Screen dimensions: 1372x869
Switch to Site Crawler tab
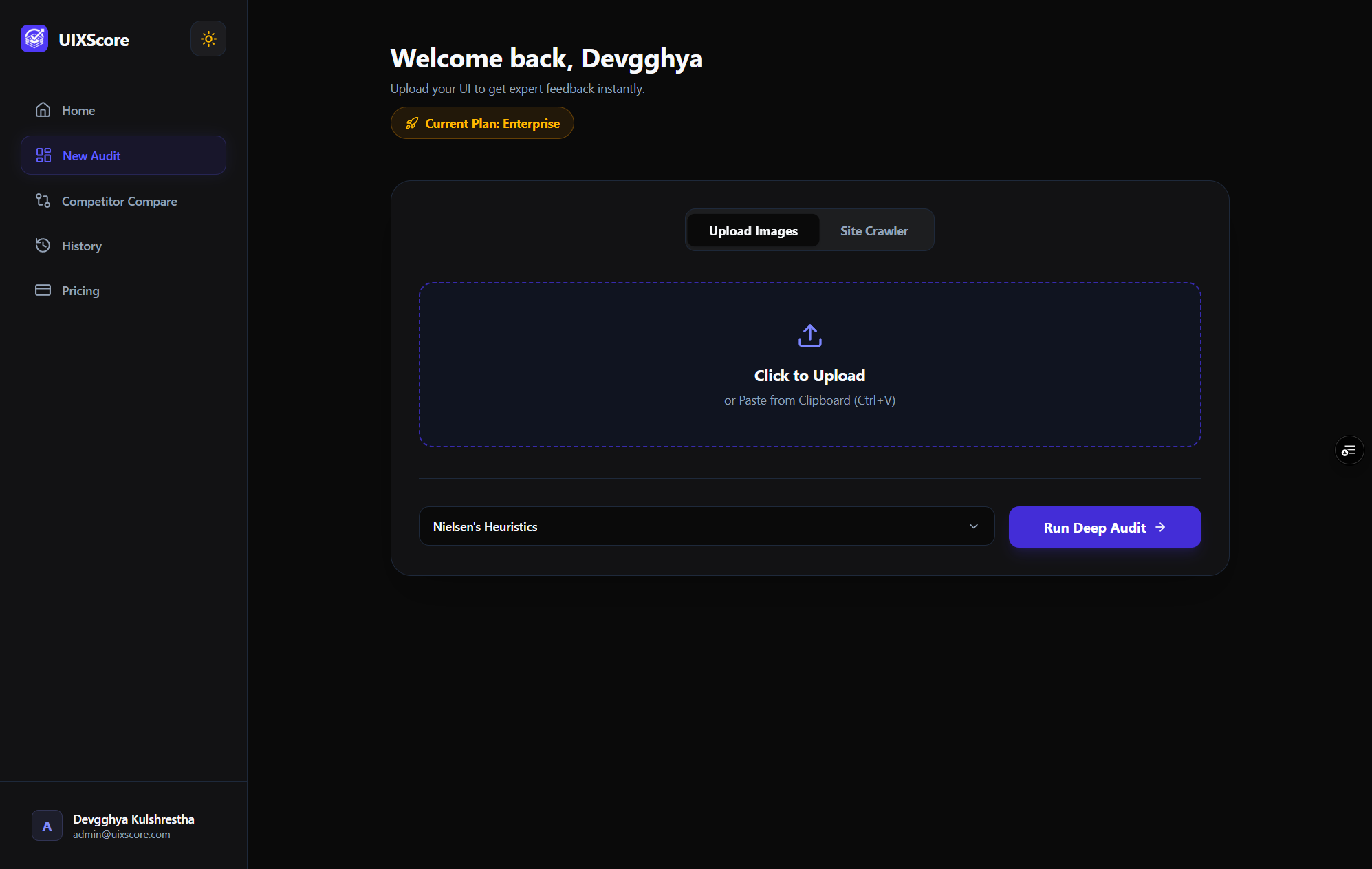pos(874,230)
